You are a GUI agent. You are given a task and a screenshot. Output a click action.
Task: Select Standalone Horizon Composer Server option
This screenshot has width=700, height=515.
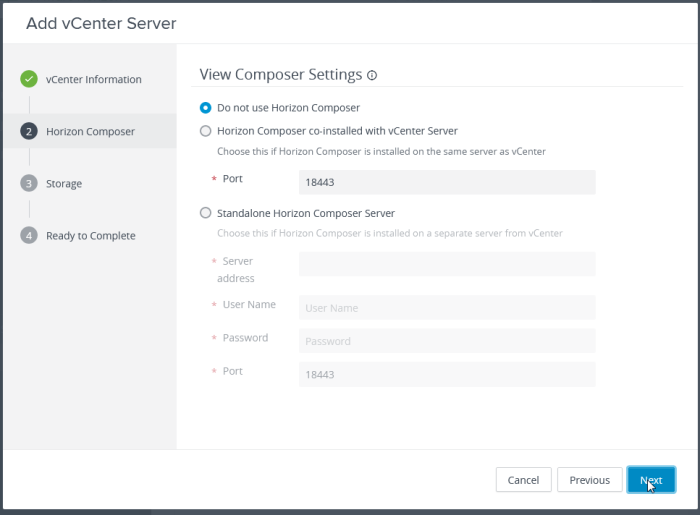click(205, 213)
